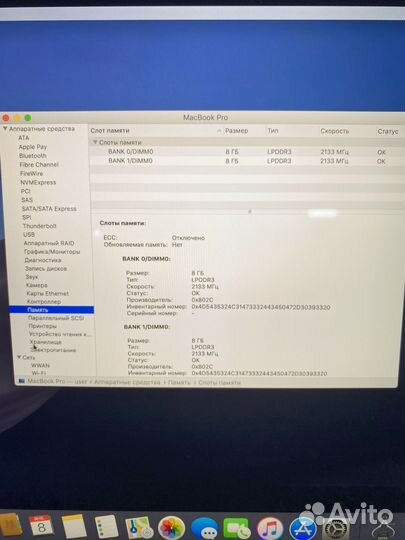
Task: Select ATA in the sidebar
Action: point(23,138)
